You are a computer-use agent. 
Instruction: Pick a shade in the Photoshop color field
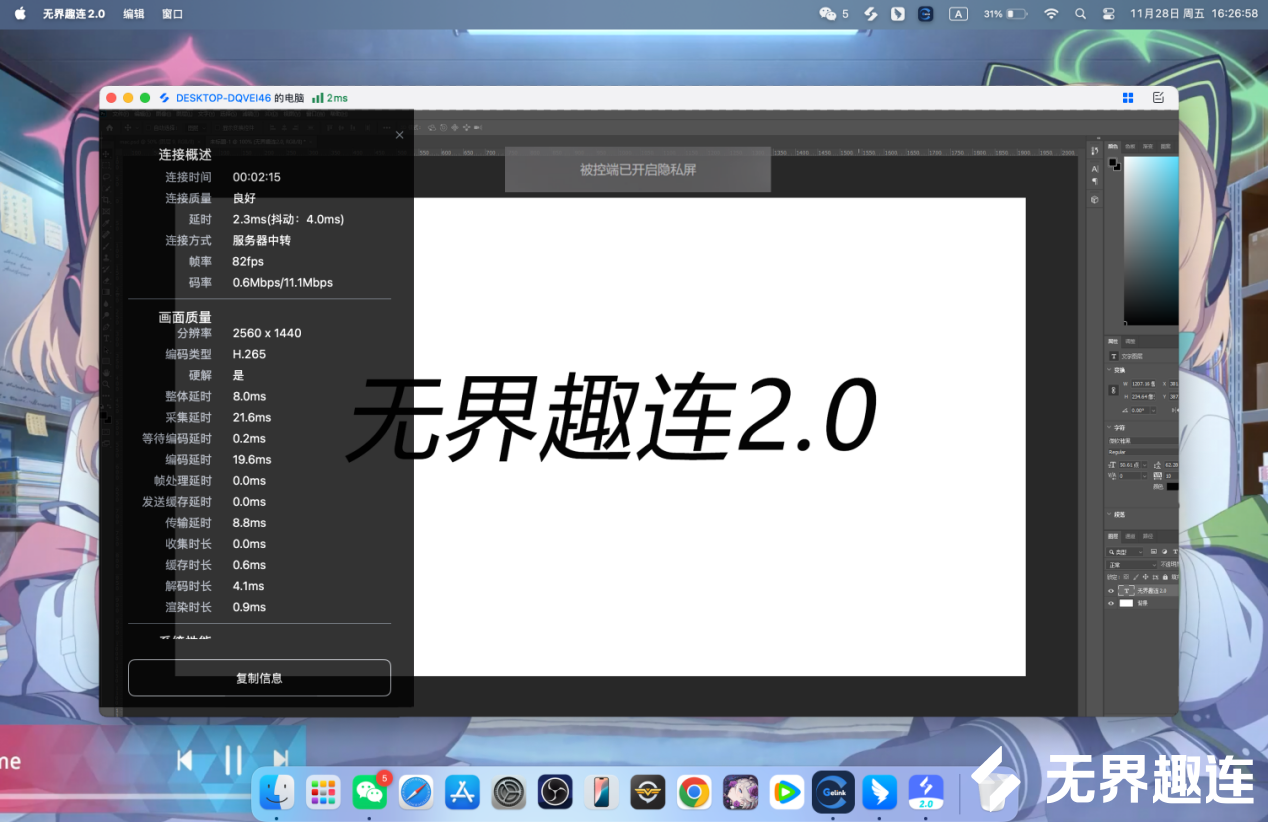coord(1151,240)
